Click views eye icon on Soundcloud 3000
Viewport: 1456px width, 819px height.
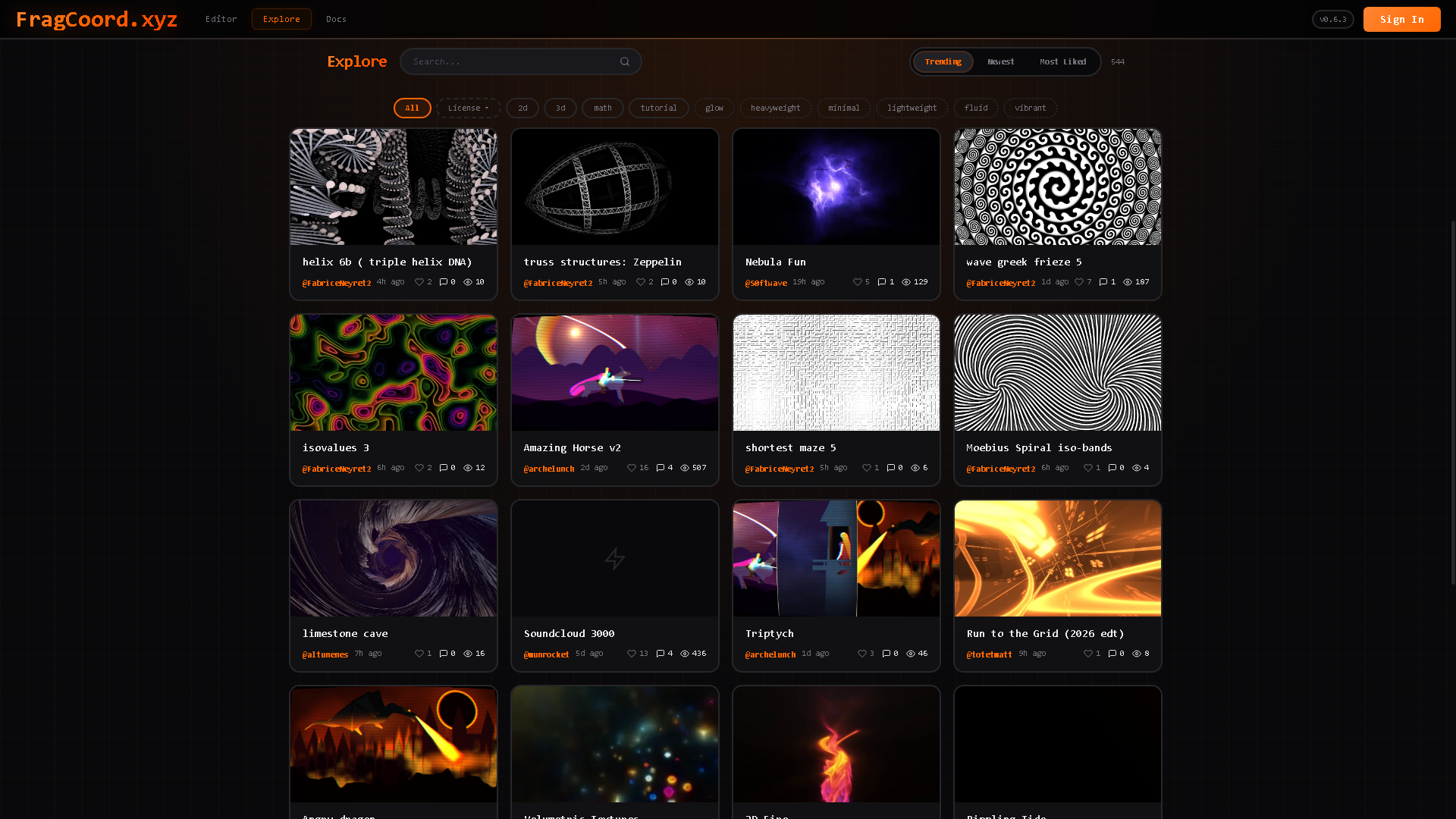(685, 654)
